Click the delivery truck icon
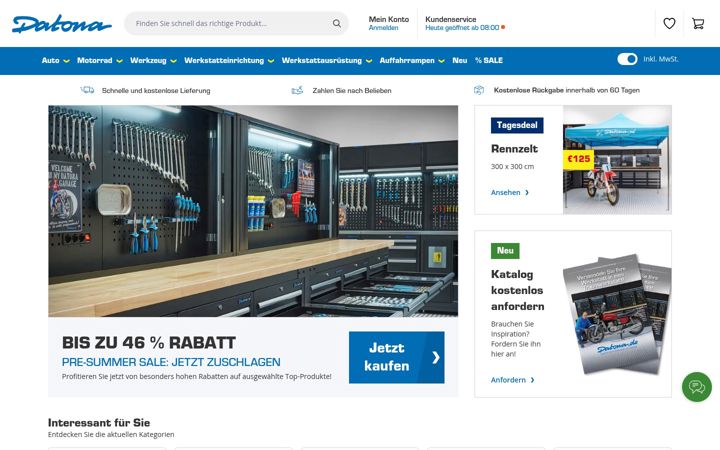The width and height of the screenshot is (720, 450). pos(87,90)
